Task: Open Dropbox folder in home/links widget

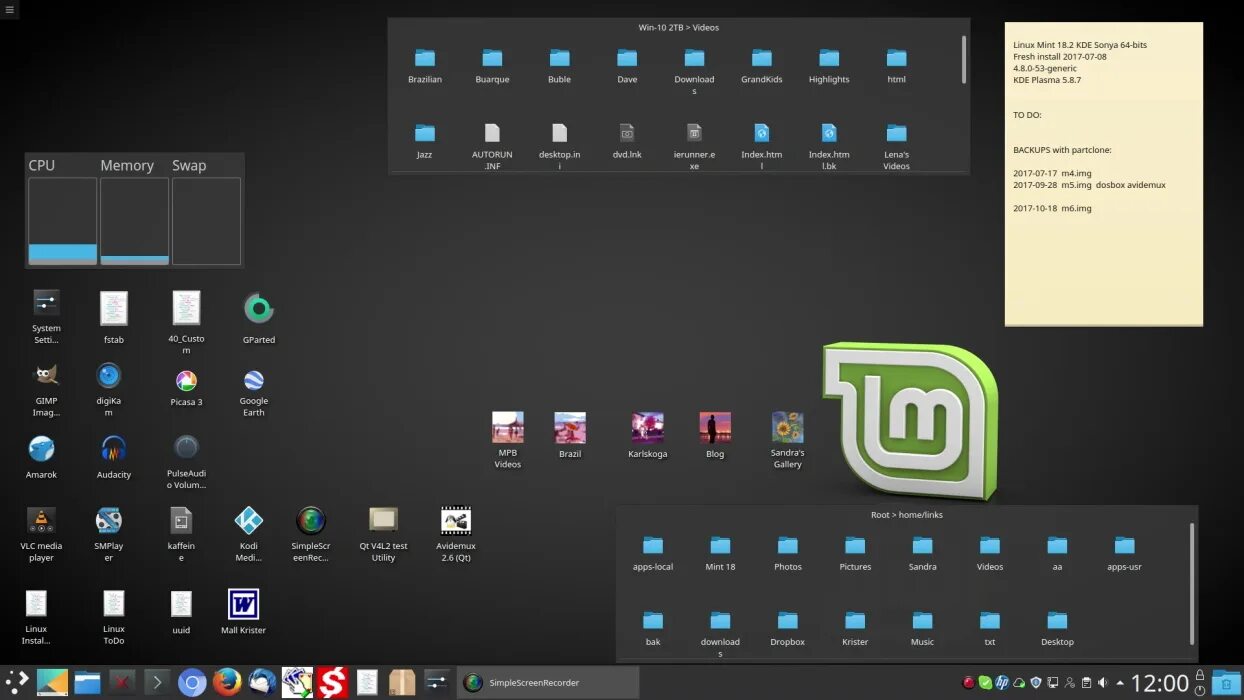Action: [788, 629]
